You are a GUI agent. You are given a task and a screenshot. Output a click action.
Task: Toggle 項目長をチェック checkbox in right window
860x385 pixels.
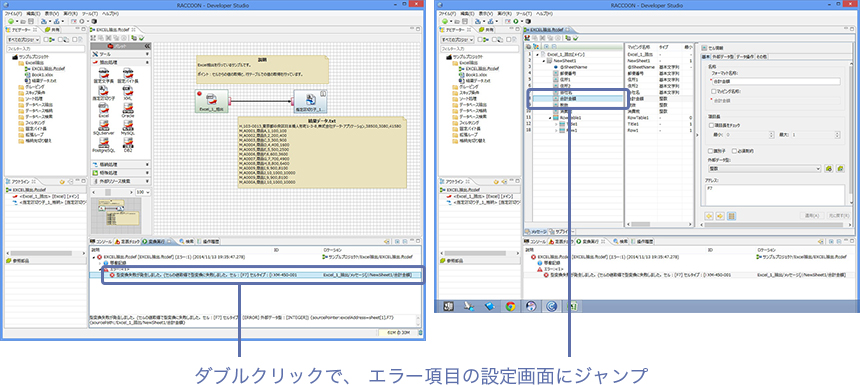[x=711, y=126]
